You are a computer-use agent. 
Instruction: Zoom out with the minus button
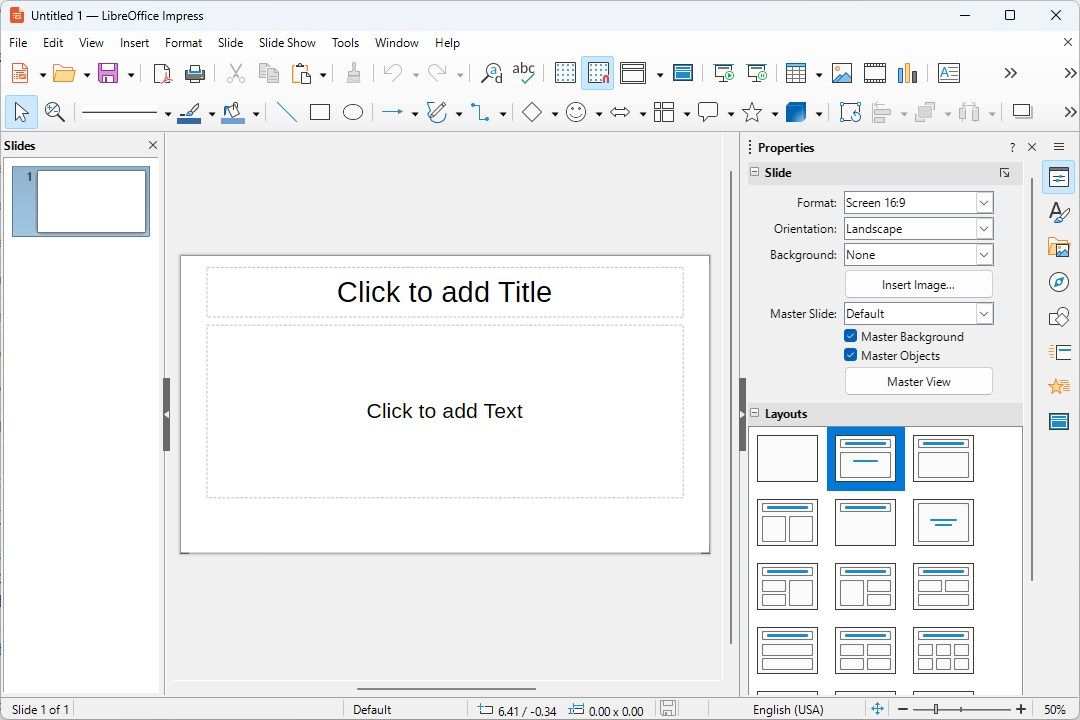coord(902,709)
